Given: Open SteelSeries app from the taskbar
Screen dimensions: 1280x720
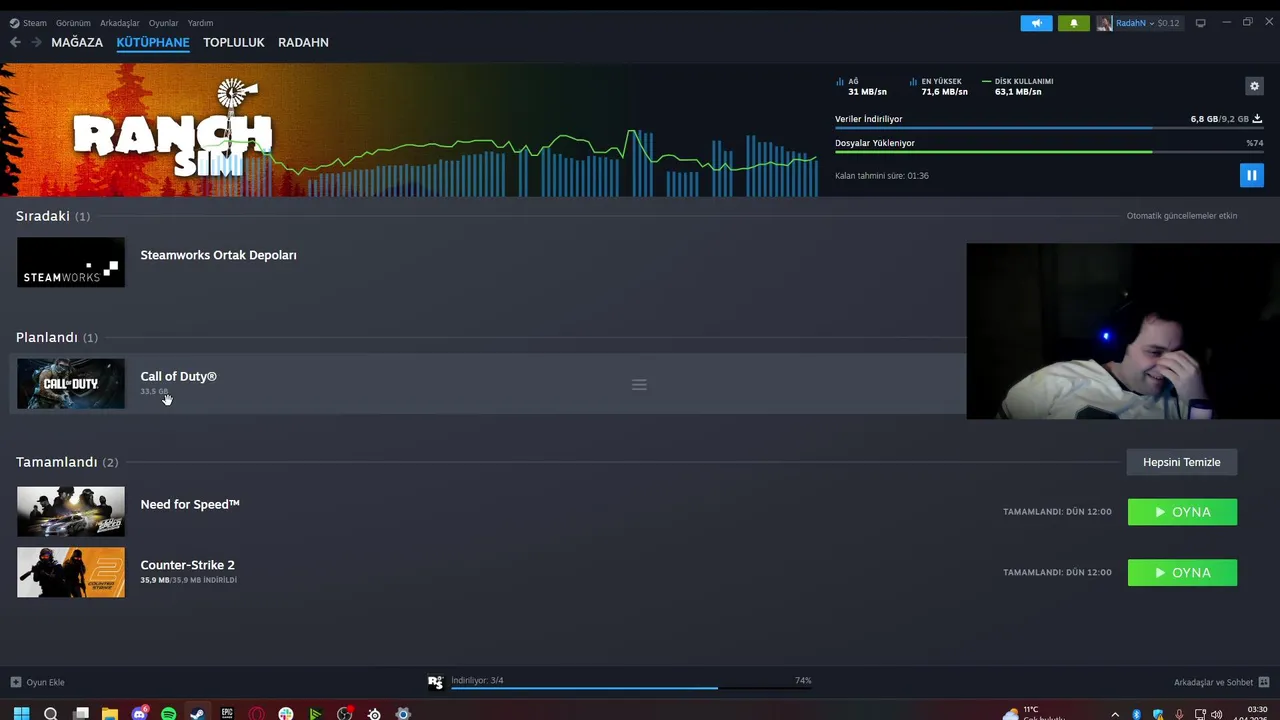Looking at the screenshot, I should 374,713.
